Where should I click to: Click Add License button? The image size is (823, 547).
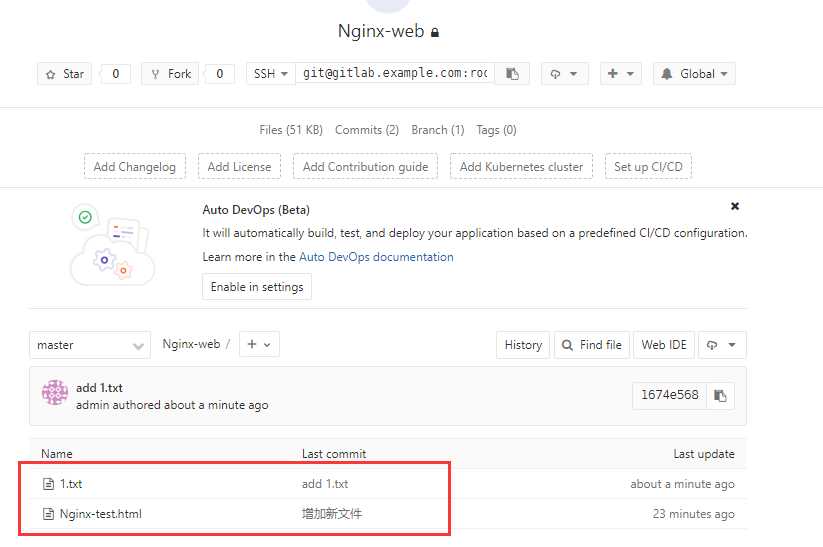(239, 166)
